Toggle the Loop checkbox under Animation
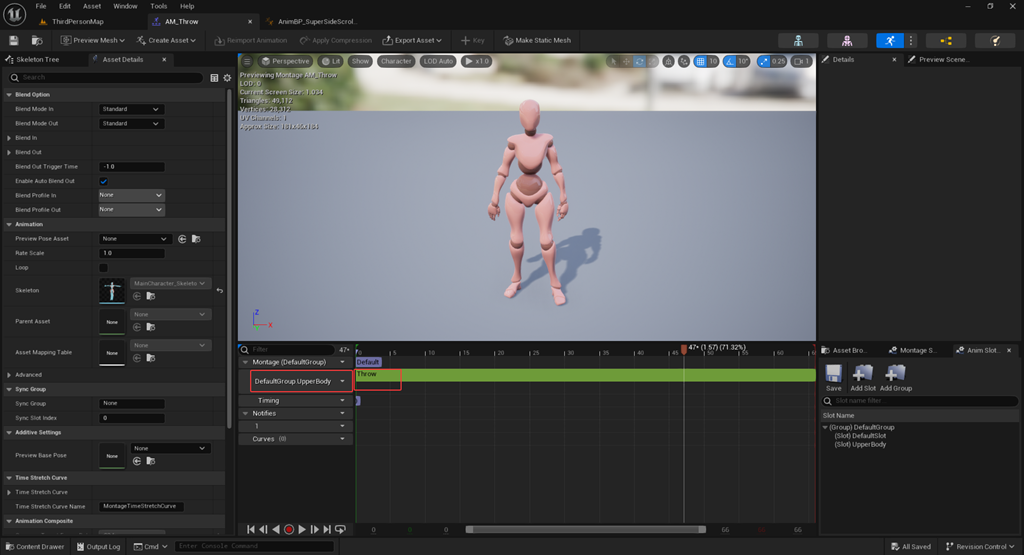The width and height of the screenshot is (1024, 555). click(x=103, y=268)
